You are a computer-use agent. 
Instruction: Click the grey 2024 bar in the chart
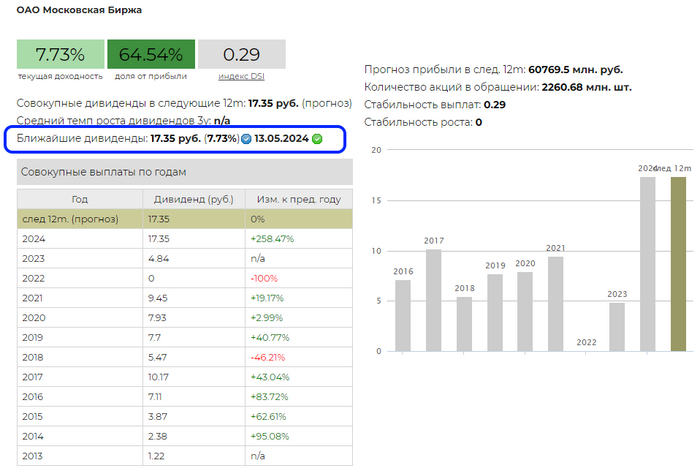(648, 264)
